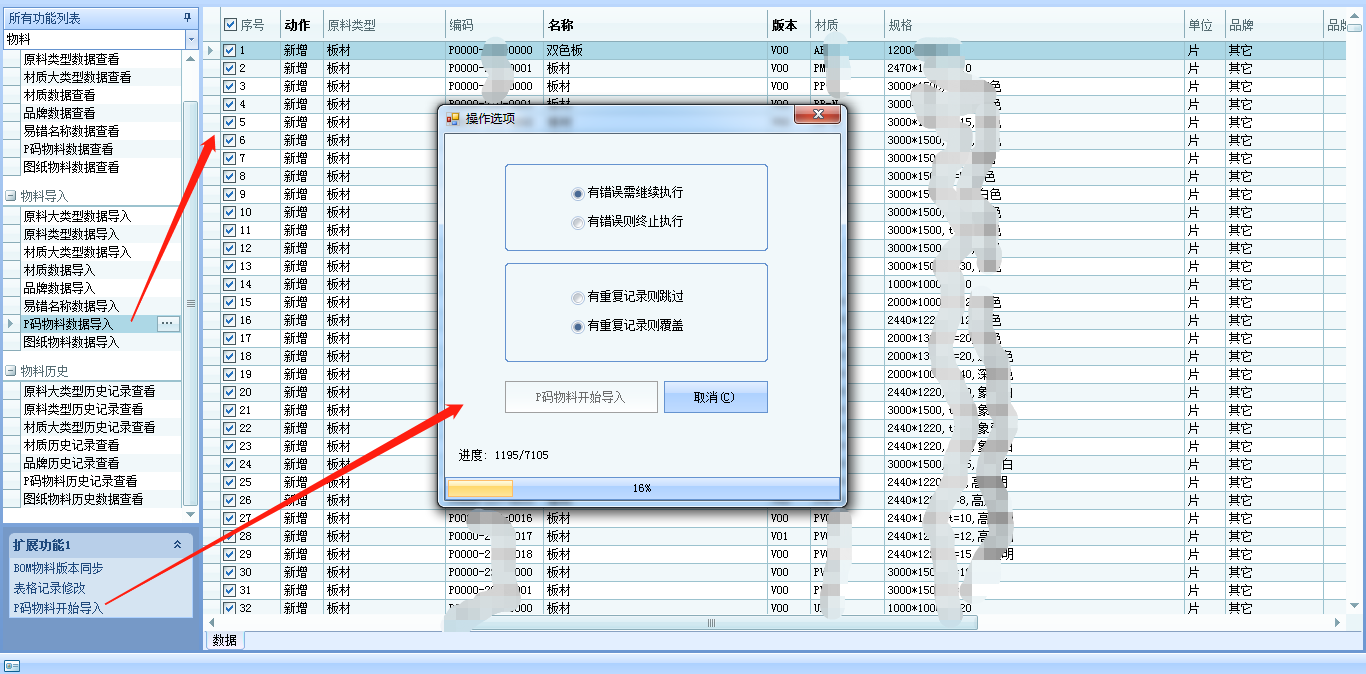Open 材质数据查看 item
1366x674 pixels.
pos(59,95)
